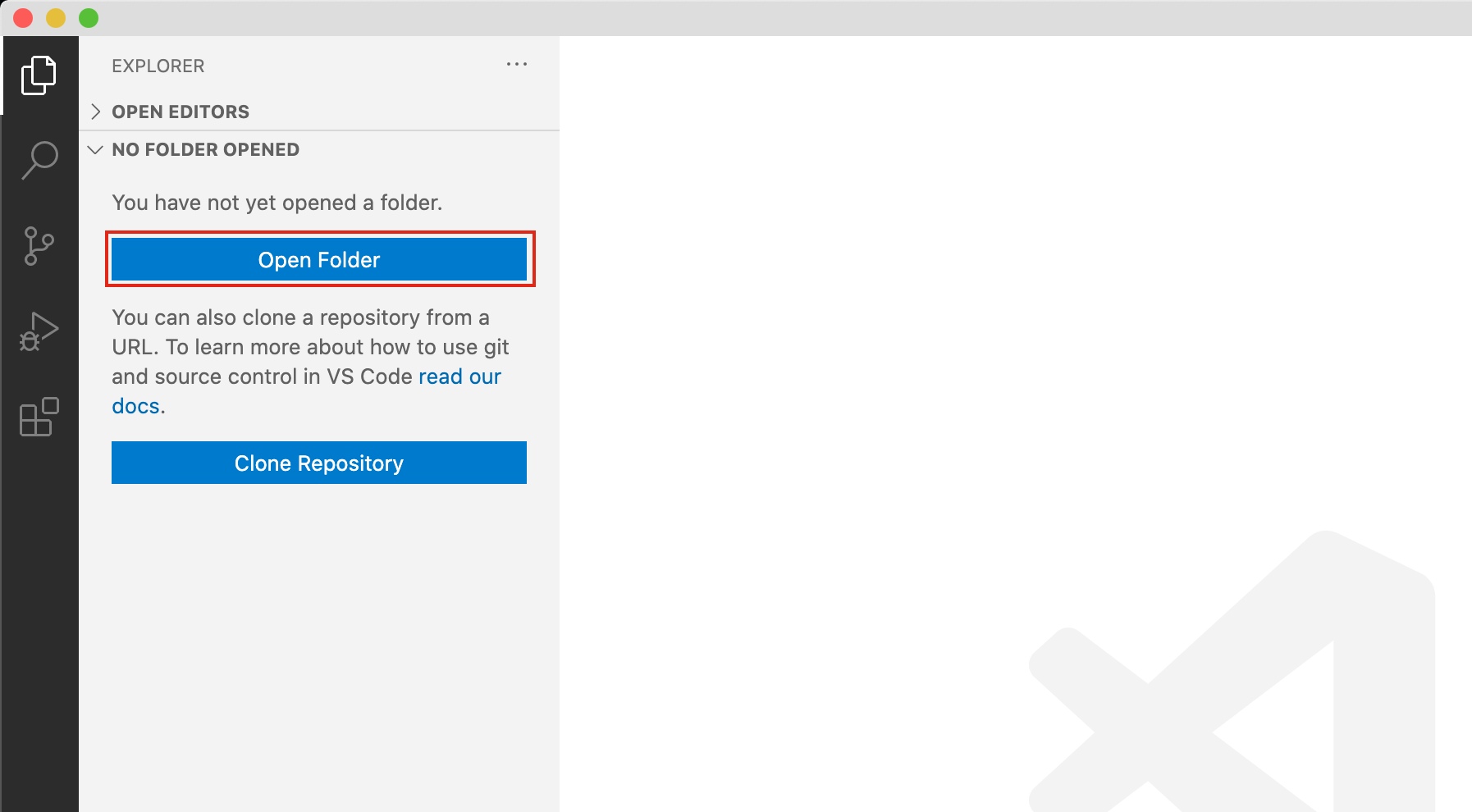Follow the 'read our docs' link
1472x812 pixels.
[459, 376]
